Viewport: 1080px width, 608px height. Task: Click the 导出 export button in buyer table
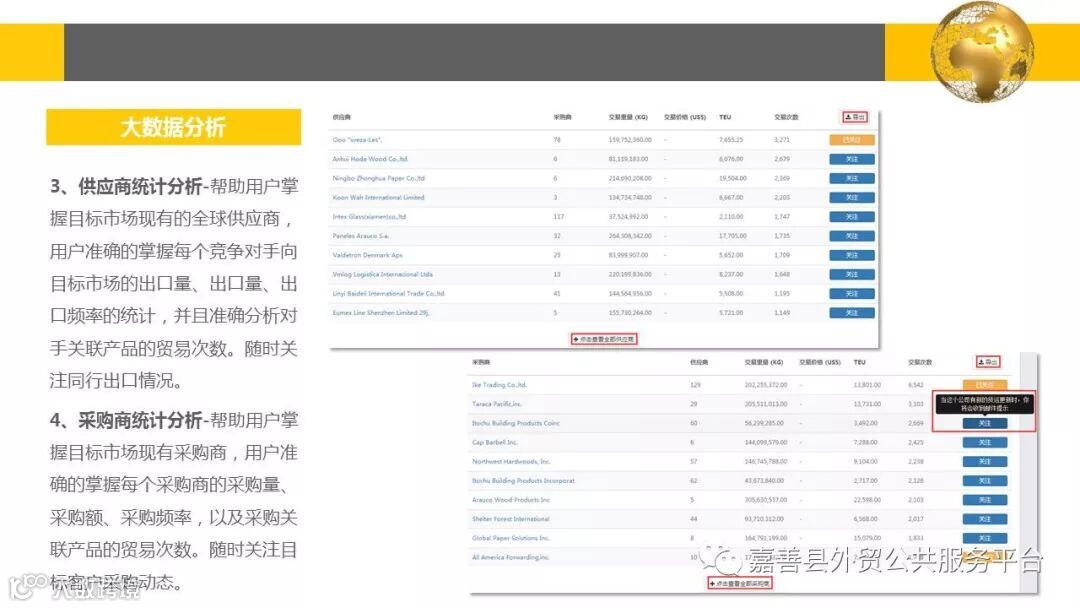(x=988, y=362)
